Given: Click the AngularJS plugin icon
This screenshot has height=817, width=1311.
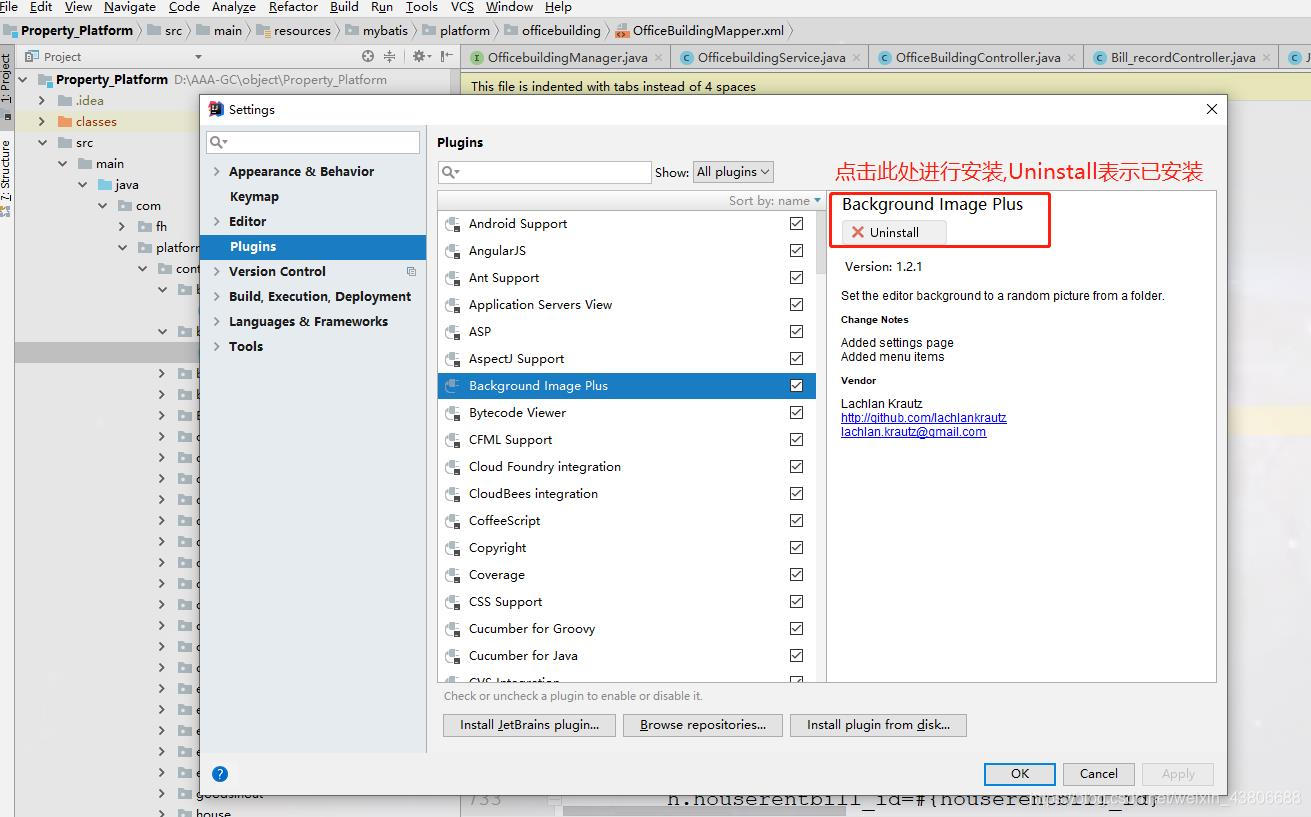Looking at the screenshot, I should point(453,251).
